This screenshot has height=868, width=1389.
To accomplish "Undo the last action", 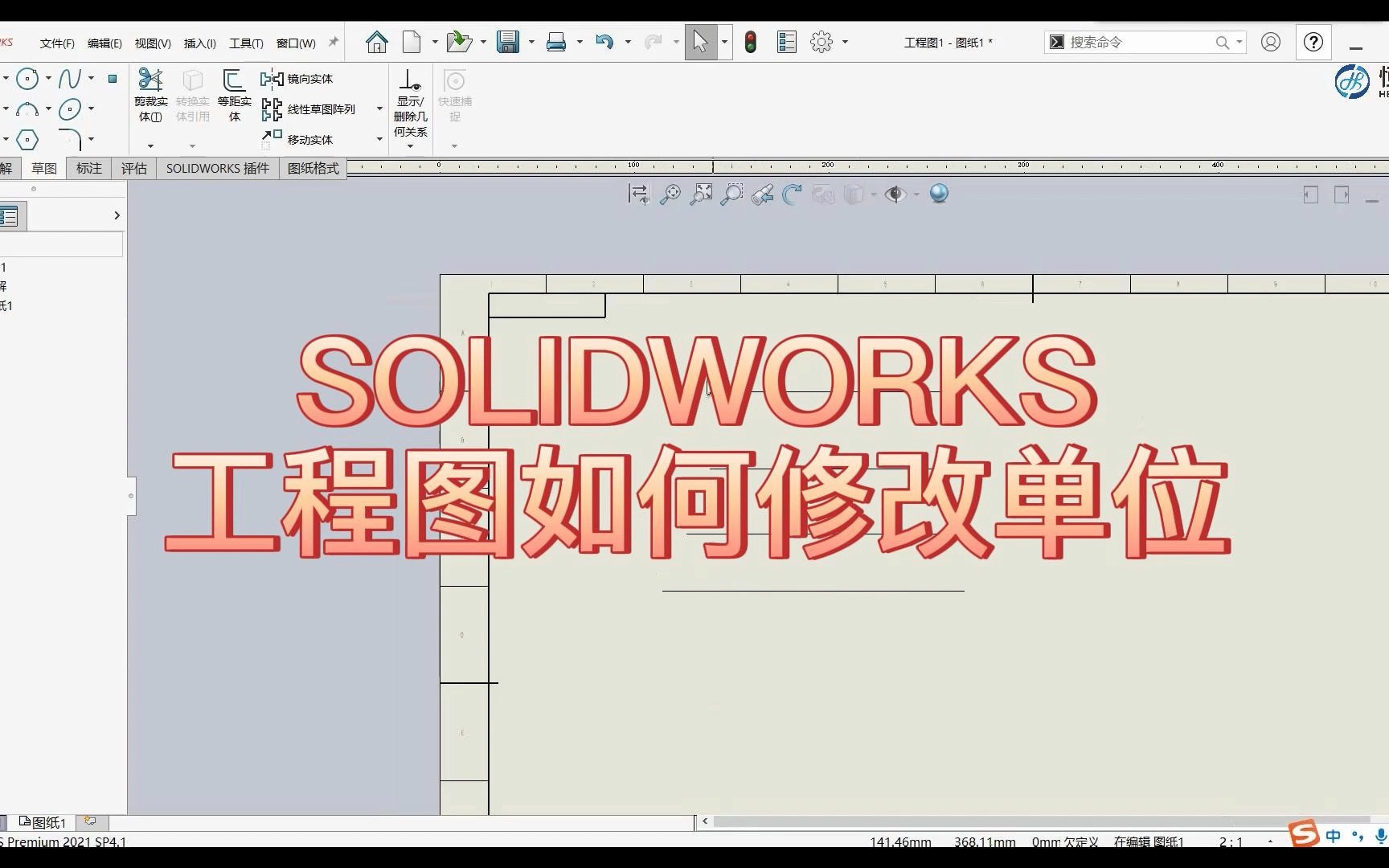I will coord(604,42).
